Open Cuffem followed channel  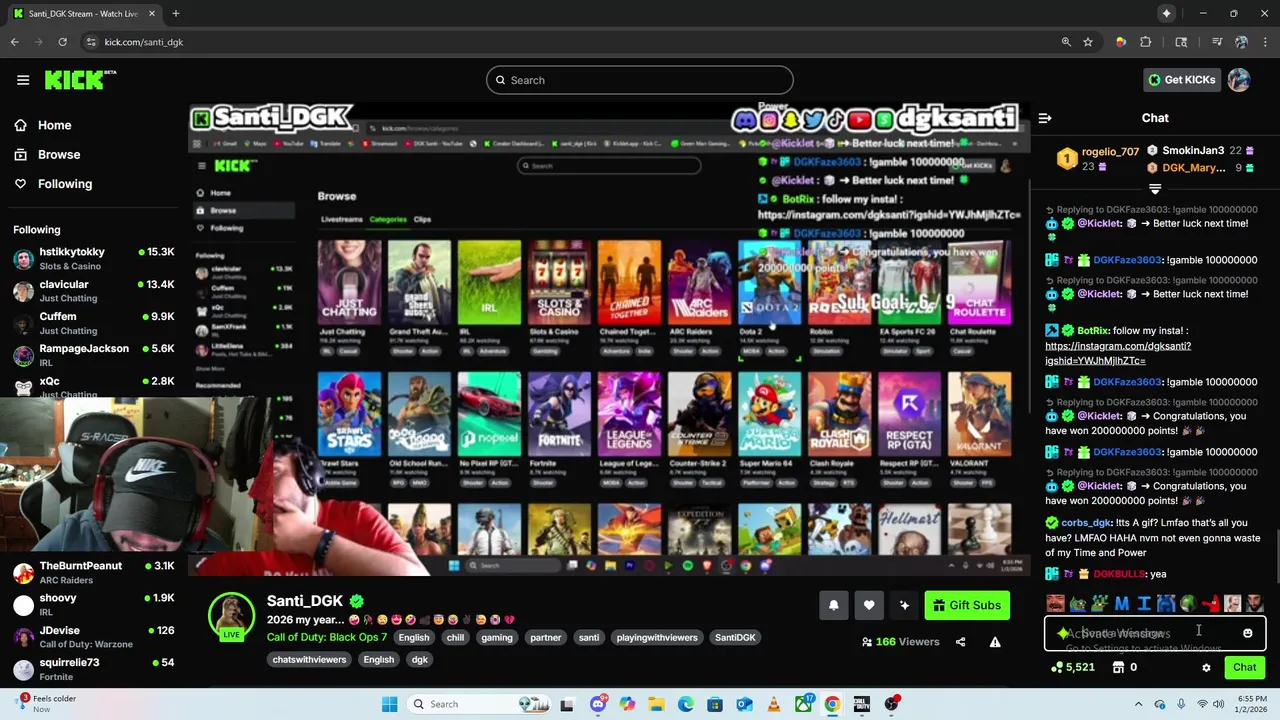pos(92,323)
